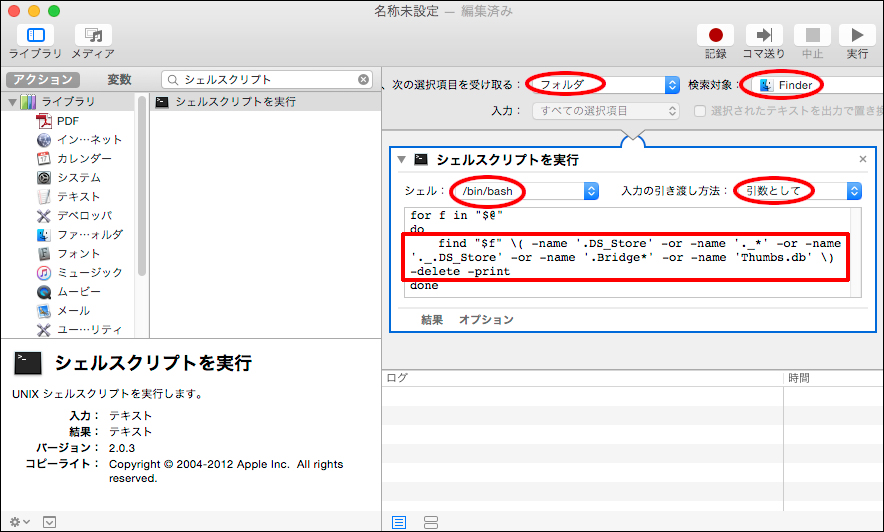The image size is (884, 532).
Task: Select the ユー…リティ library category
Action: (x=79, y=330)
